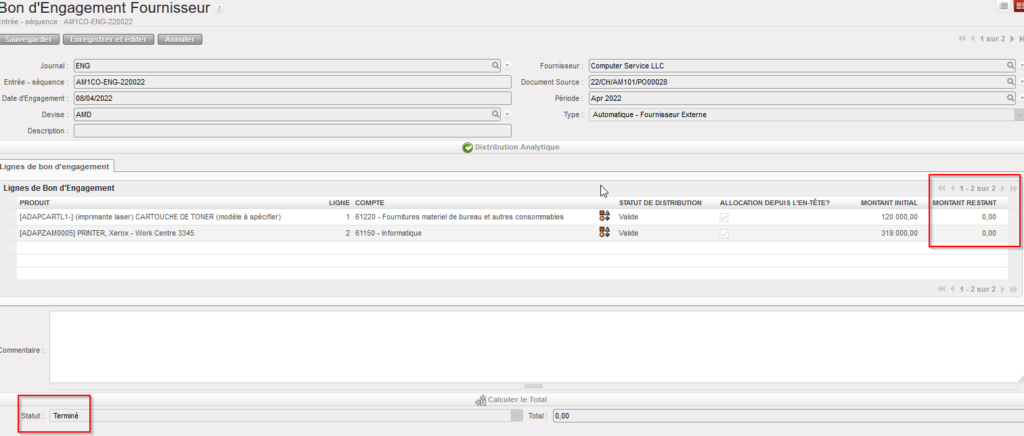
Task: Click the Total field
Action: 788,415
